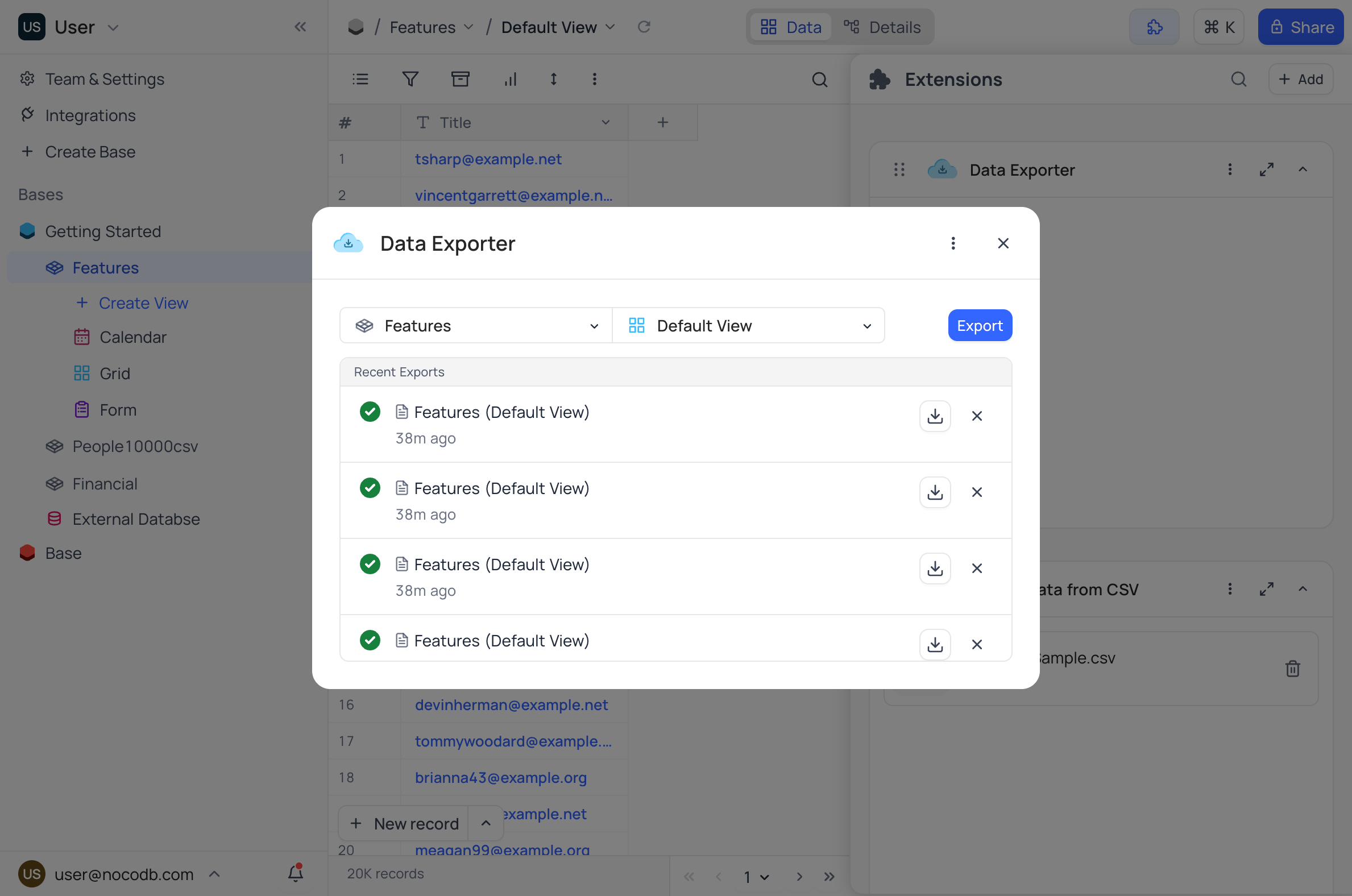Remove the second recent export entry
This screenshot has height=896, width=1352.
[977, 492]
